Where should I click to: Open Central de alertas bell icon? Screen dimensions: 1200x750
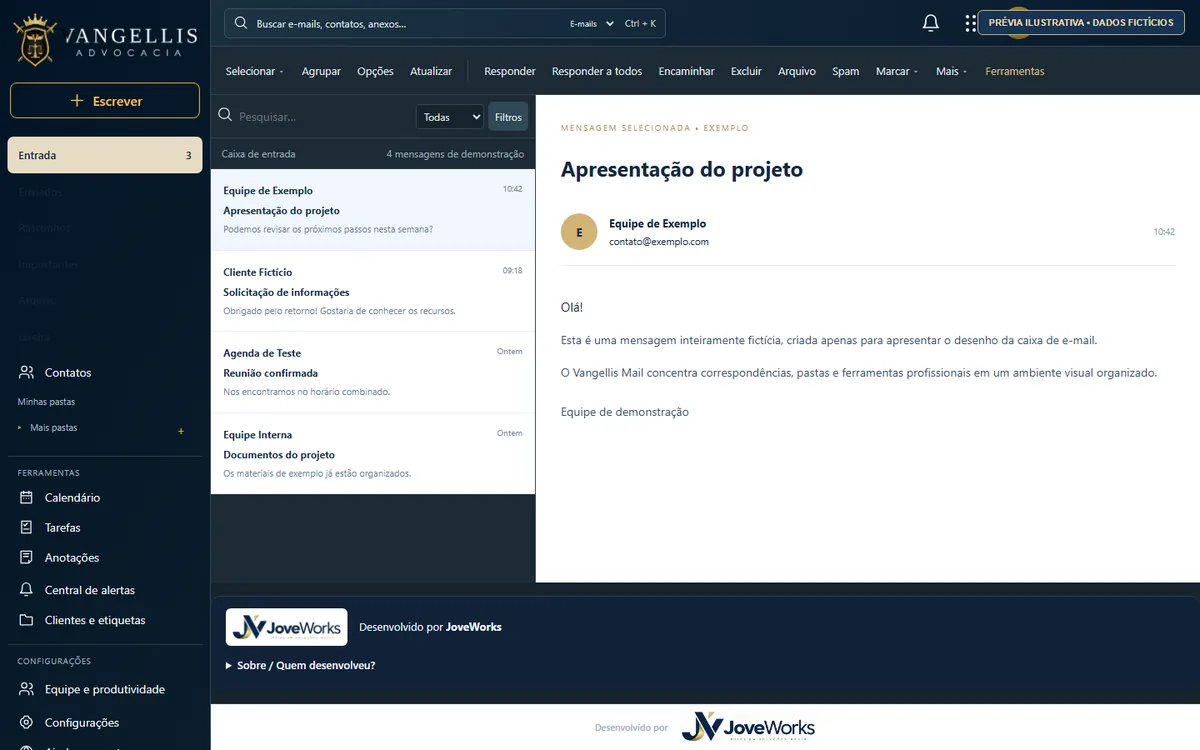27,590
